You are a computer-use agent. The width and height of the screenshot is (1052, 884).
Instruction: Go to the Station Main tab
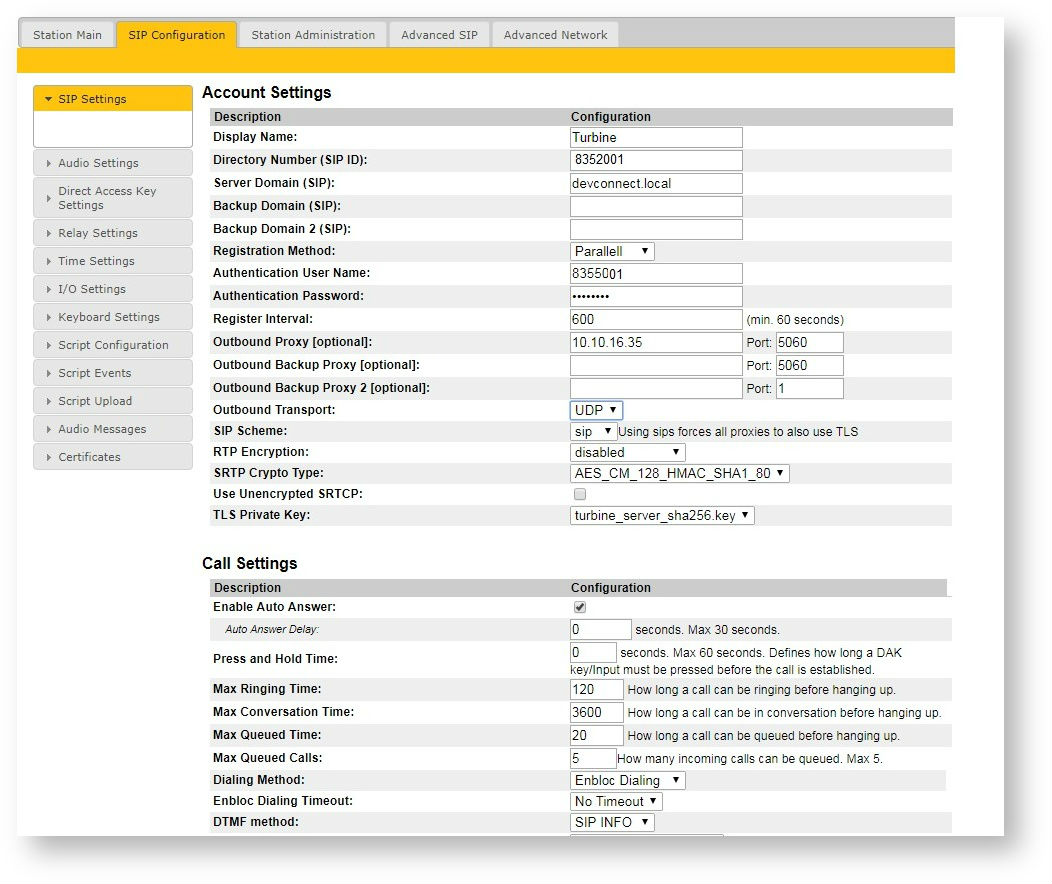click(66, 33)
